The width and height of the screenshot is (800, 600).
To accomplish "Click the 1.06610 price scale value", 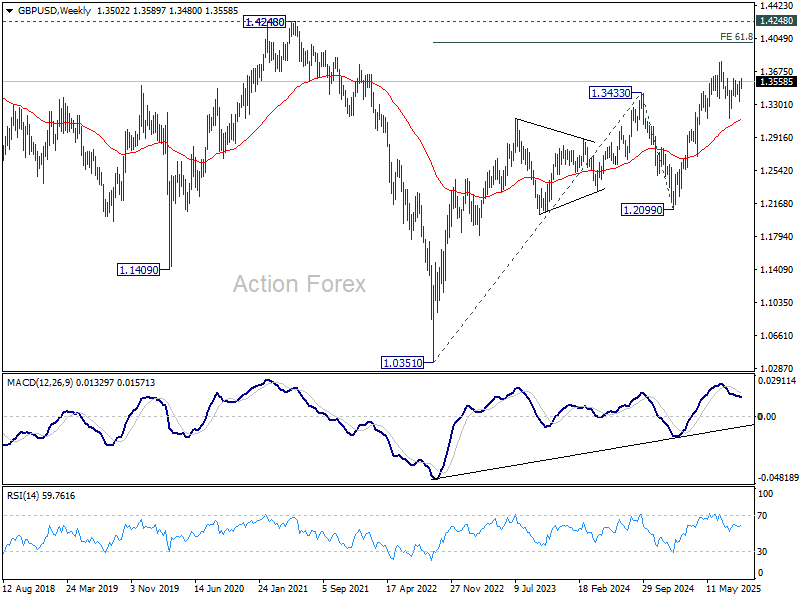I will [x=777, y=336].
